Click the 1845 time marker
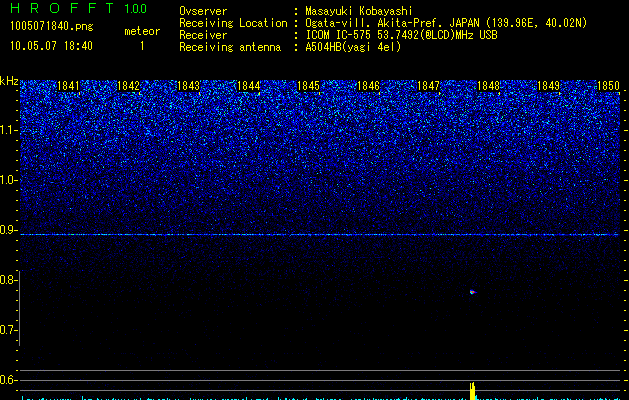The height and width of the screenshot is (400, 629). click(308, 86)
